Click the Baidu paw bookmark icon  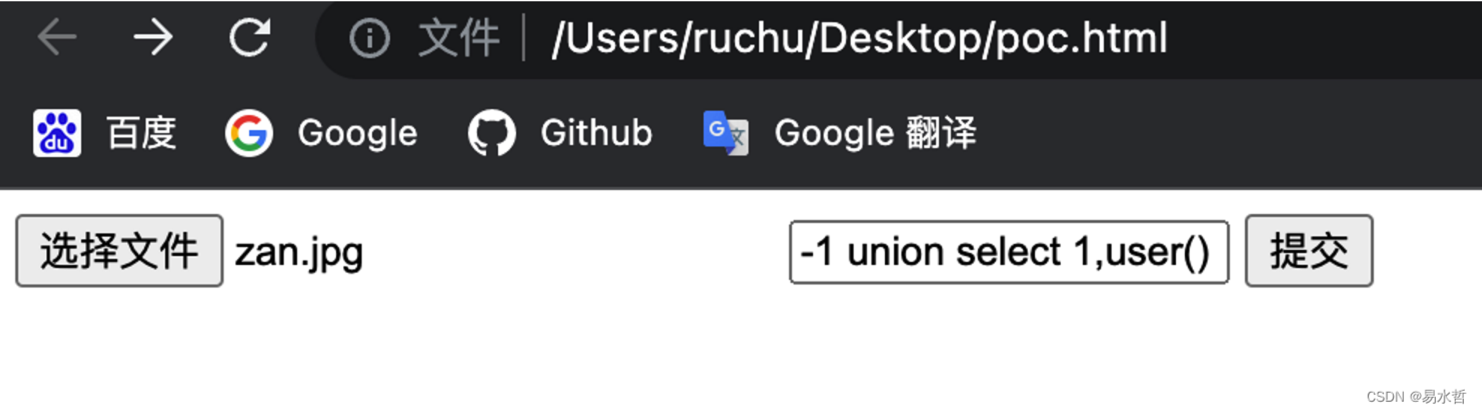[57, 133]
